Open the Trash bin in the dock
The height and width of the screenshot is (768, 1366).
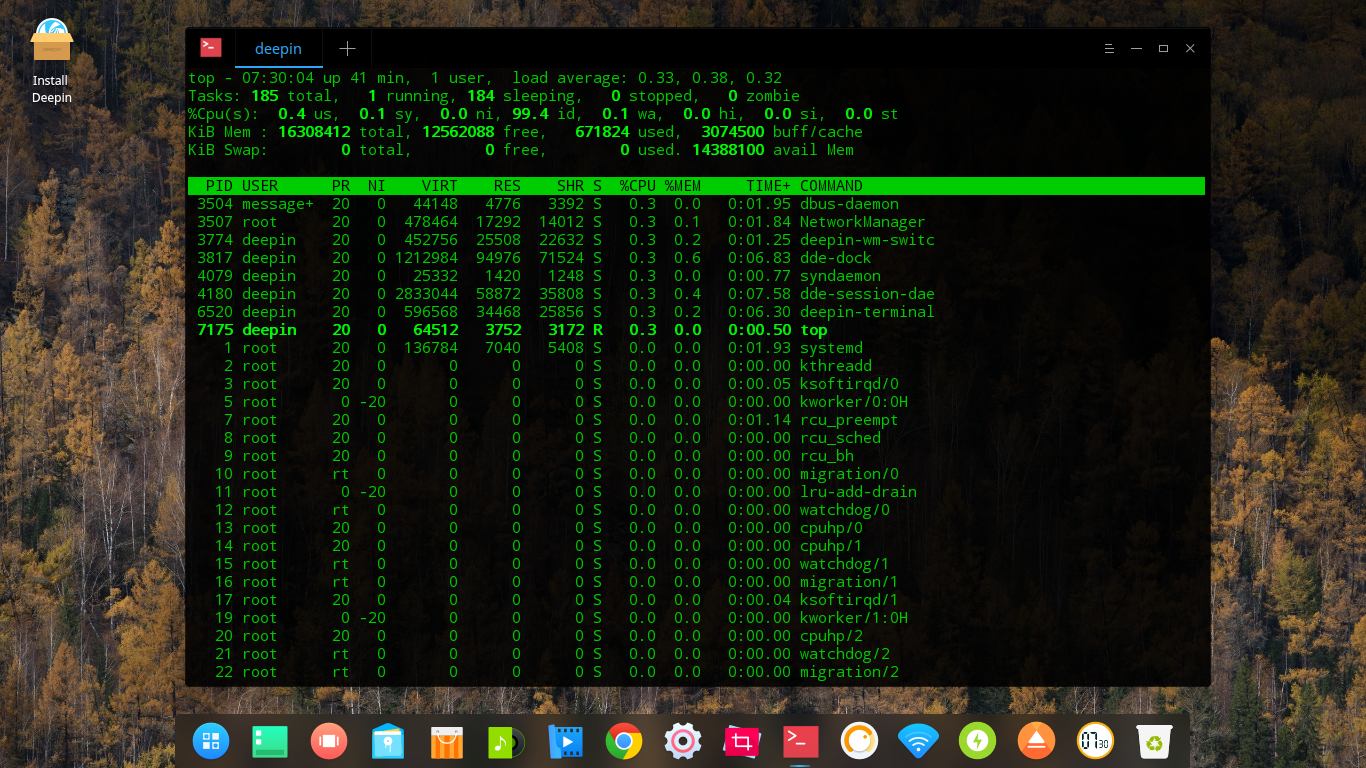tap(1154, 741)
